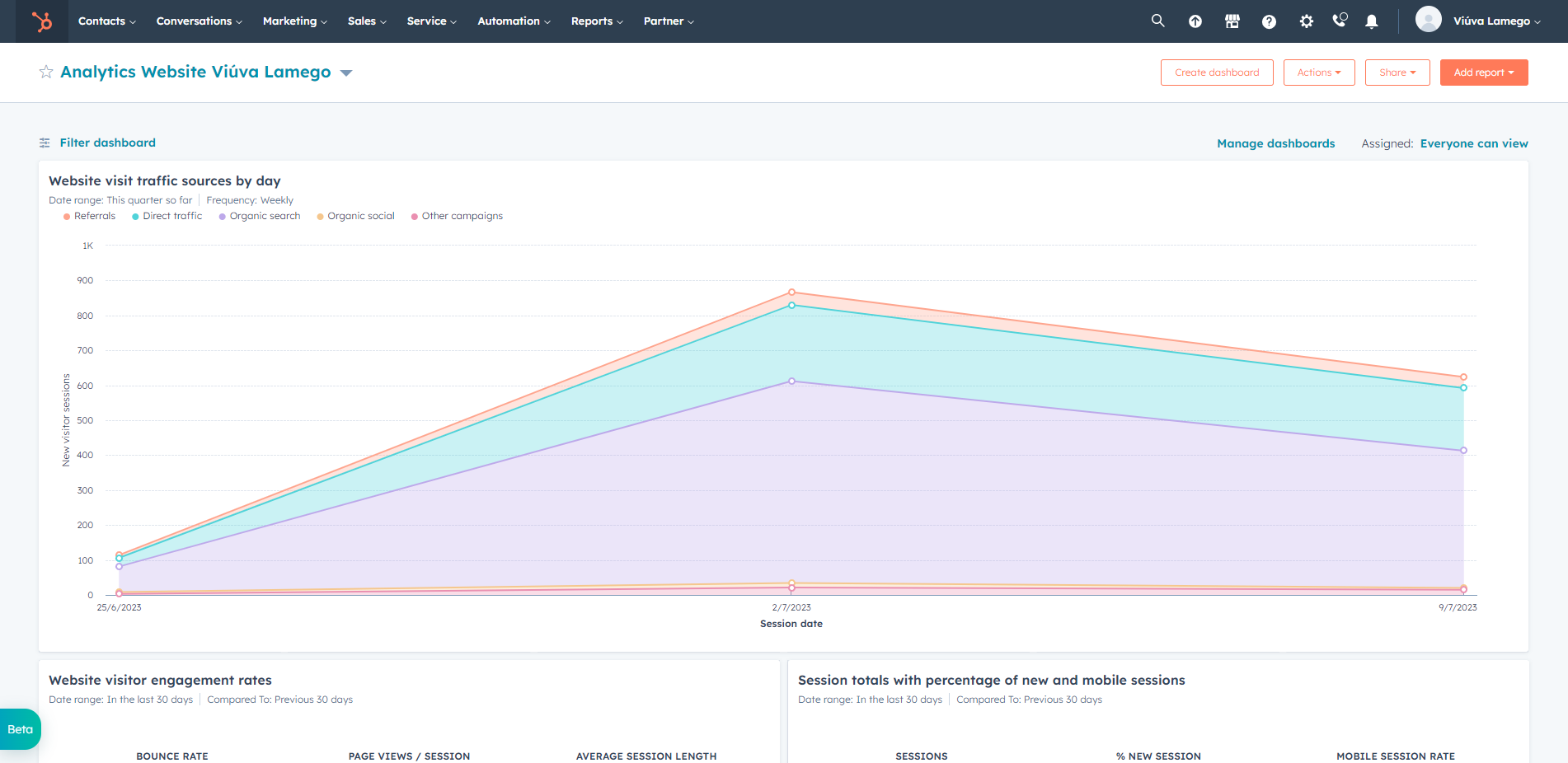This screenshot has height=763, width=1568.
Task: Open Manage dashboards link
Action: pyautogui.click(x=1276, y=143)
